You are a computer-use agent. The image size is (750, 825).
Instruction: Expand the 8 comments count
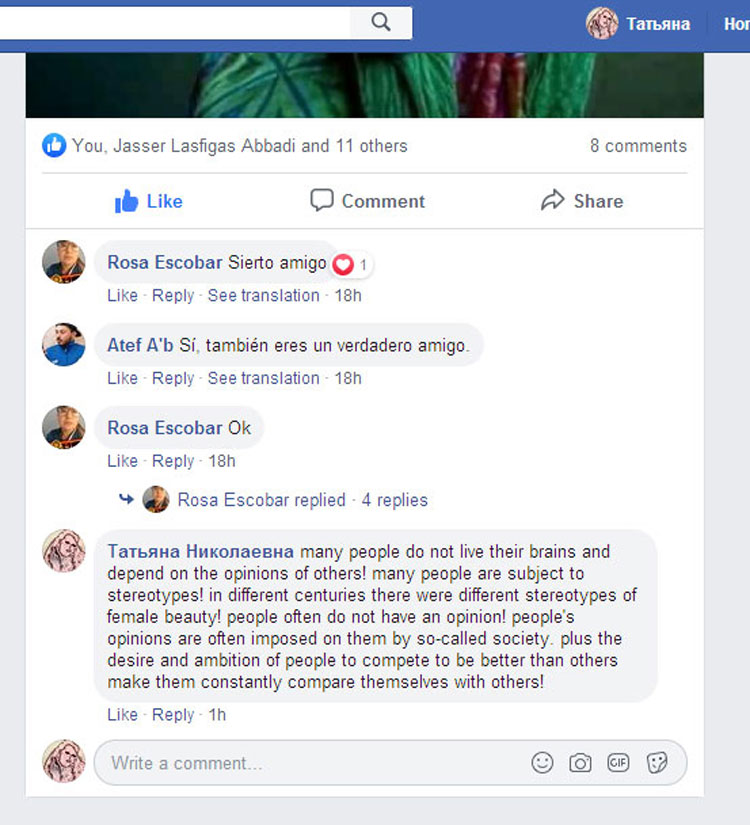tap(638, 146)
